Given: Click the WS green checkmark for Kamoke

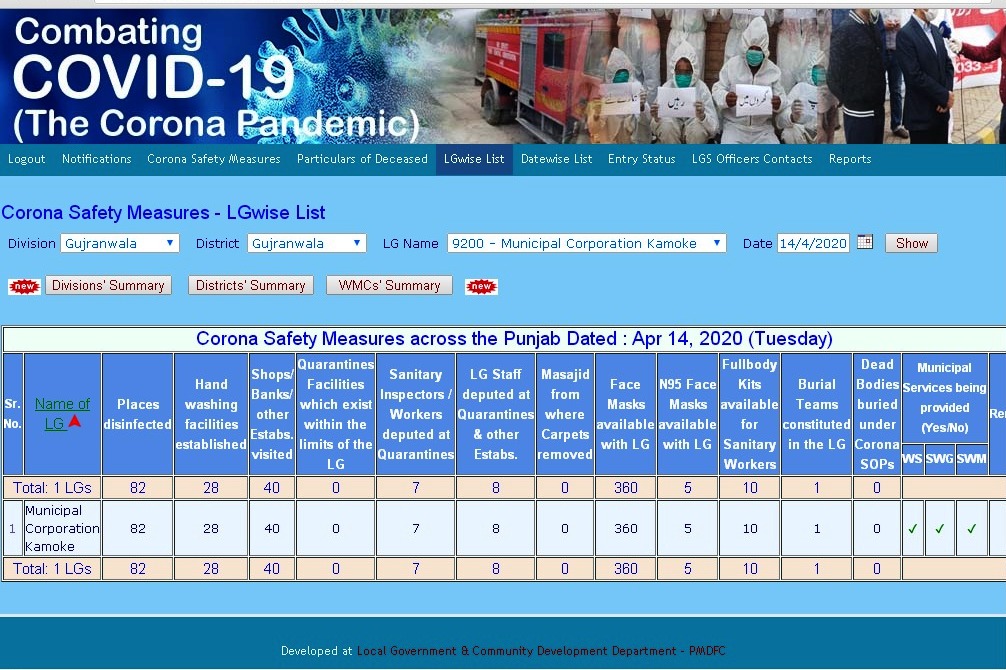Looking at the screenshot, I should tap(912, 529).
